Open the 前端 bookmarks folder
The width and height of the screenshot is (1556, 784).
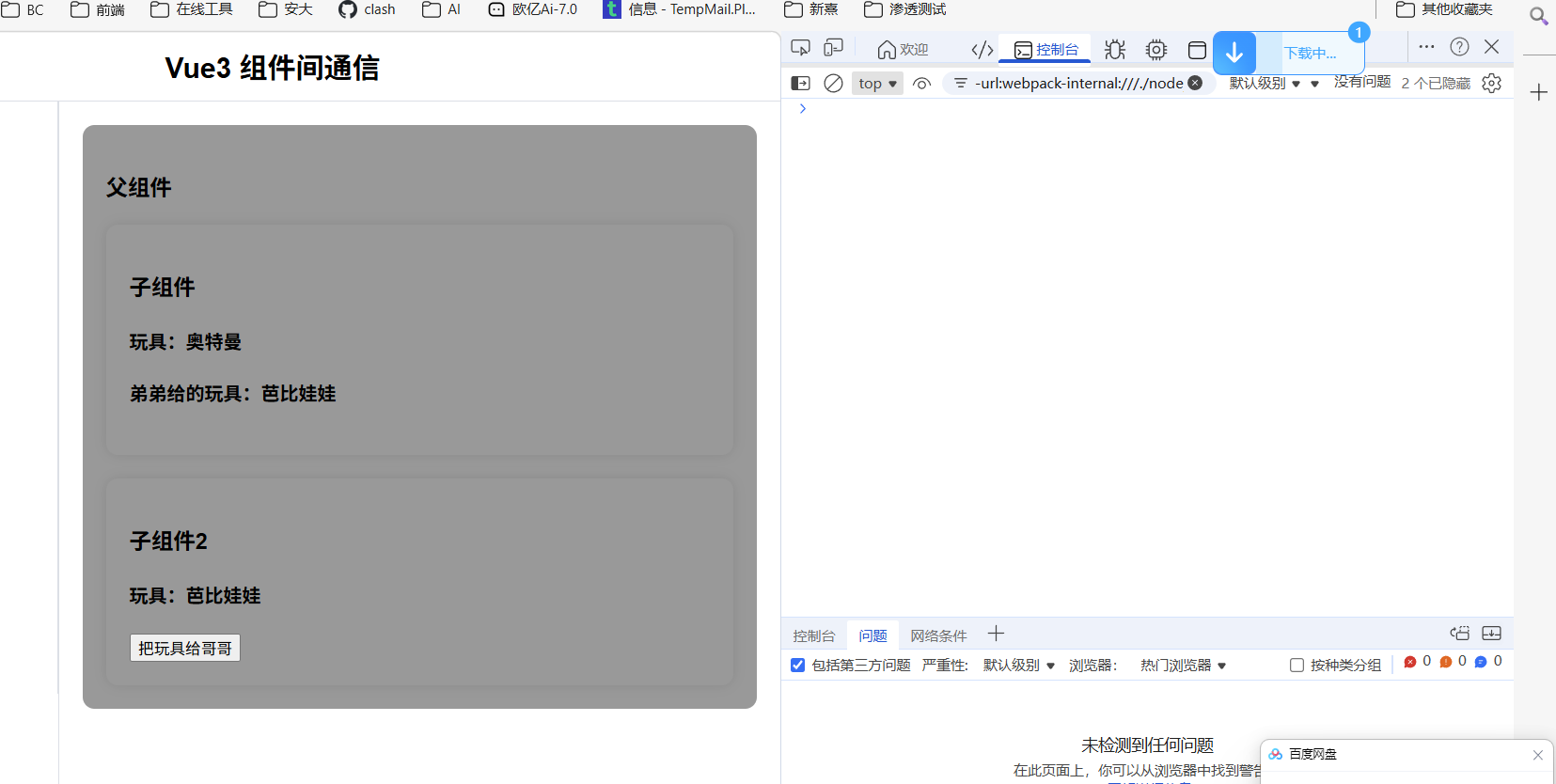pyautogui.click(x=98, y=9)
